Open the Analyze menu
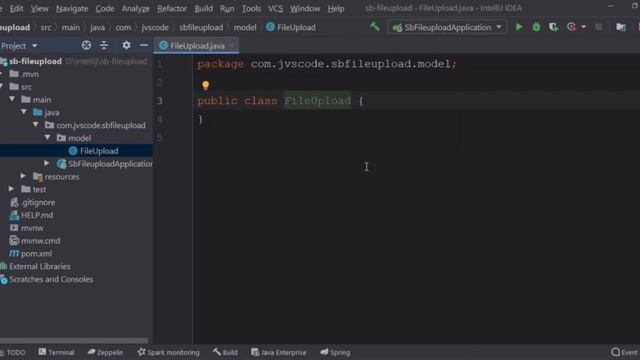 point(136,9)
